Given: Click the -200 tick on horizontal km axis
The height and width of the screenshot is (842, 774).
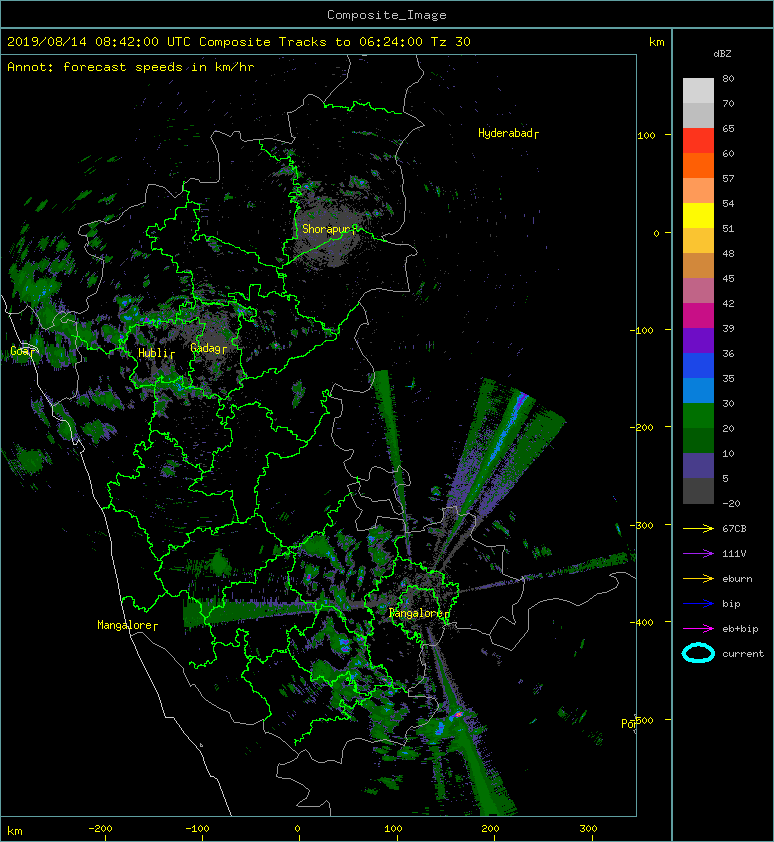Looking at the screenshot, I should (x=100, y=829).
